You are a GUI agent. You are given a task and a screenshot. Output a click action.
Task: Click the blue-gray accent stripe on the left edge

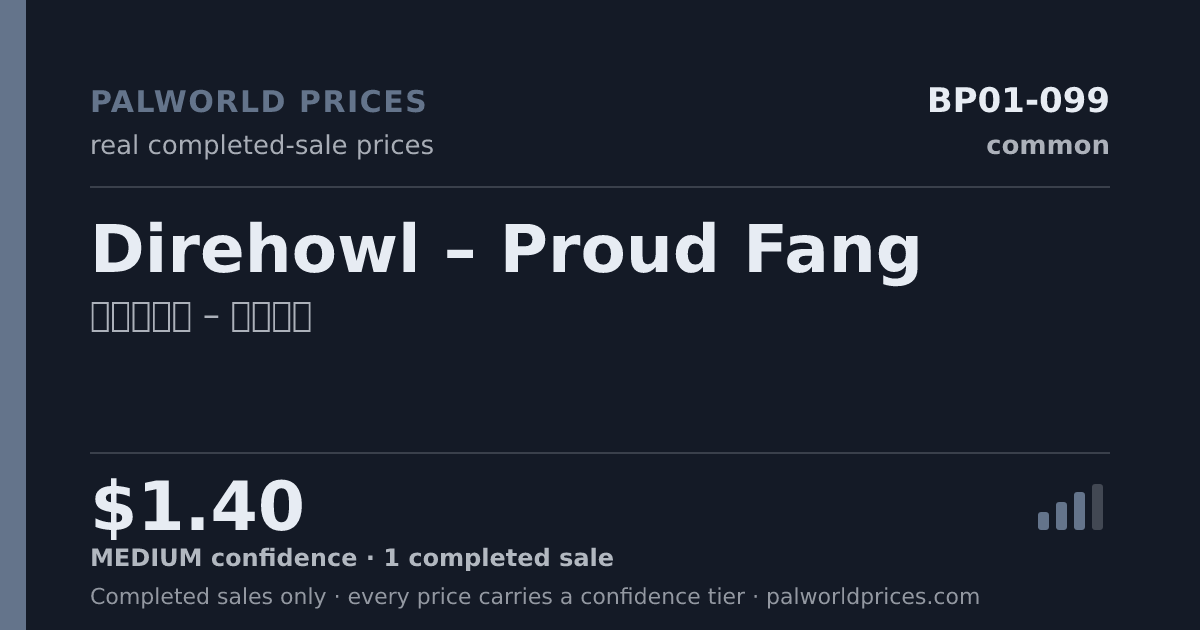click(13, 315)
